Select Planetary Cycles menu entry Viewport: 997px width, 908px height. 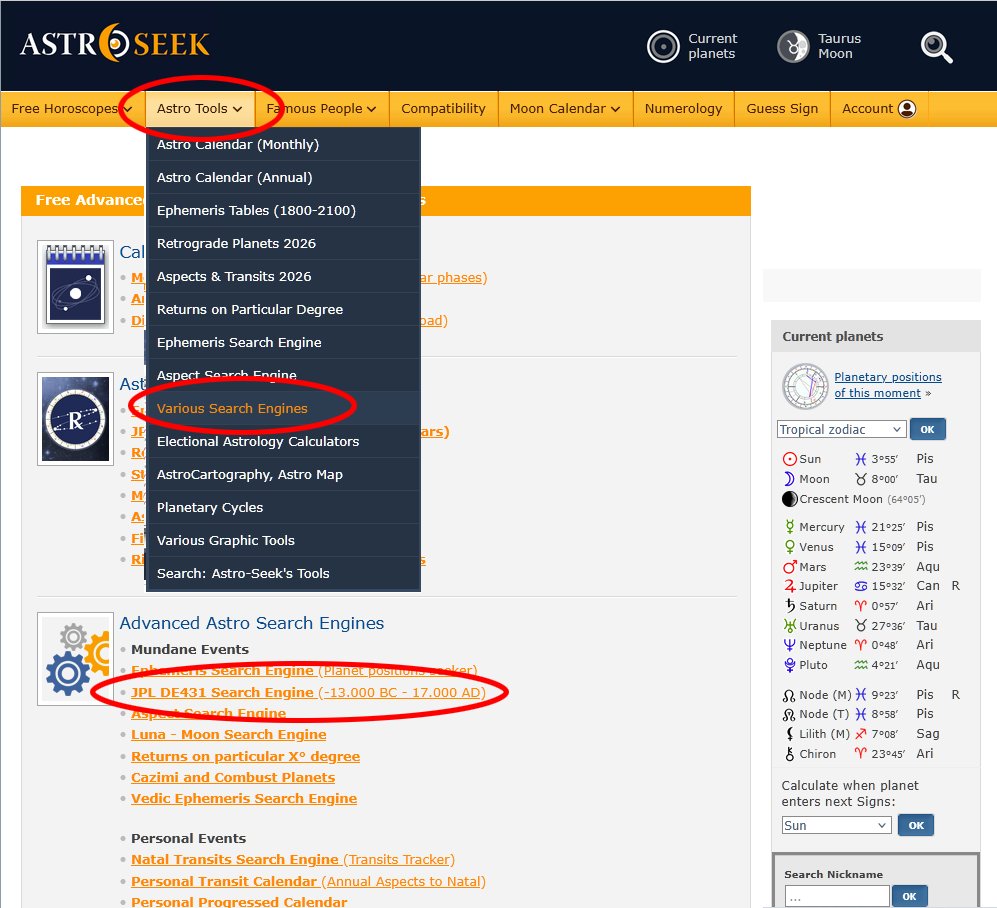pos(283,507)
